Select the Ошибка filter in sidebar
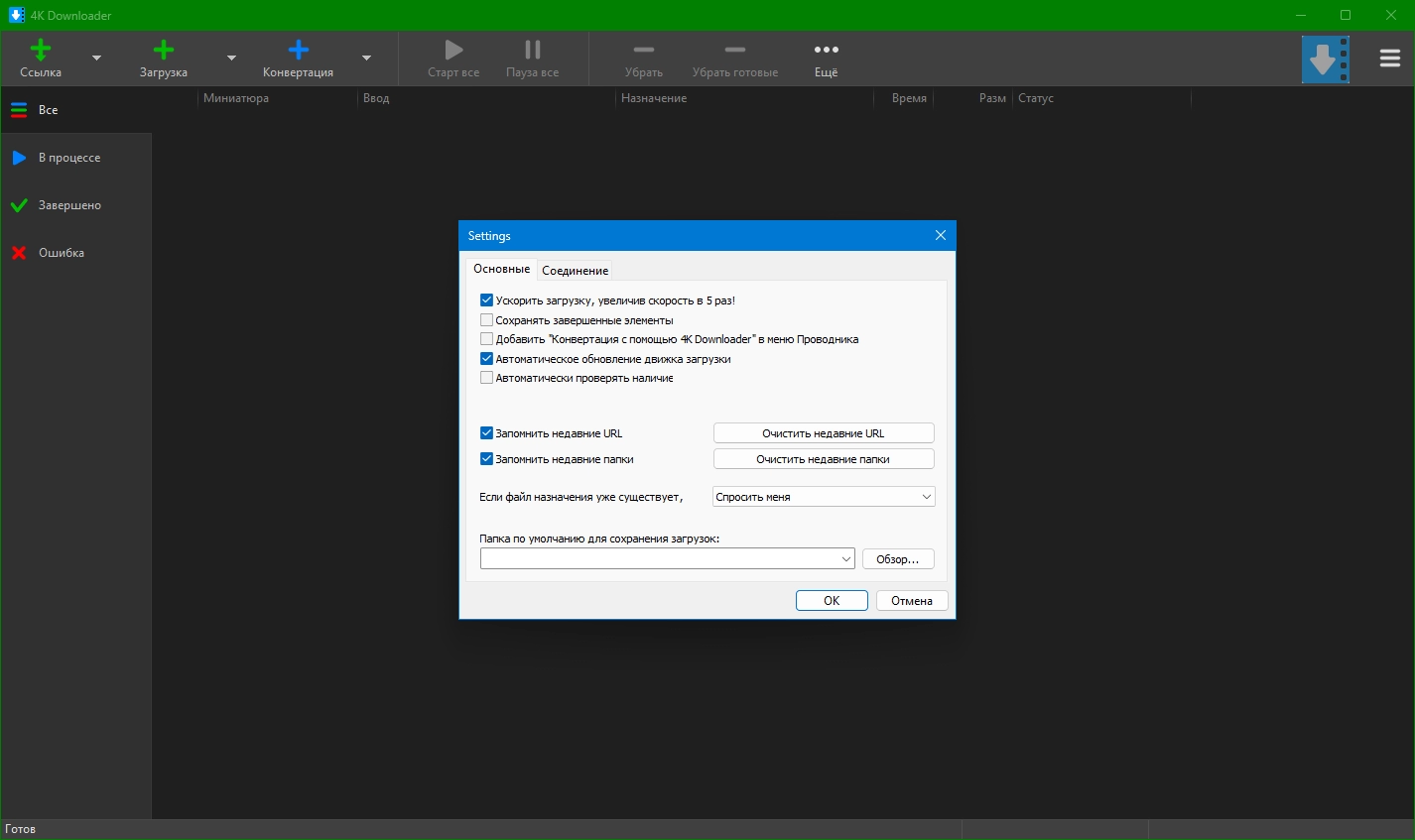 point(62,253)
